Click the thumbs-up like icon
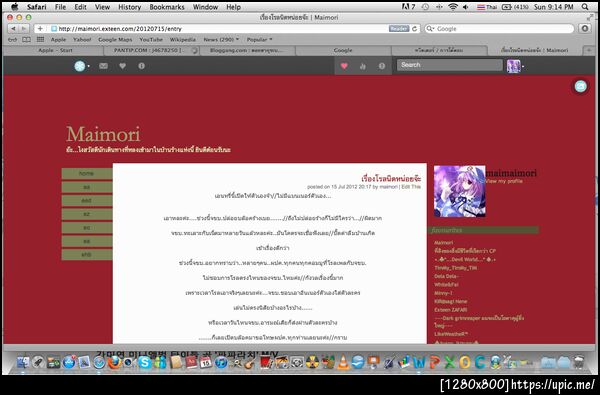The height and width of the screenshot is (395, 600). point(363,66)
